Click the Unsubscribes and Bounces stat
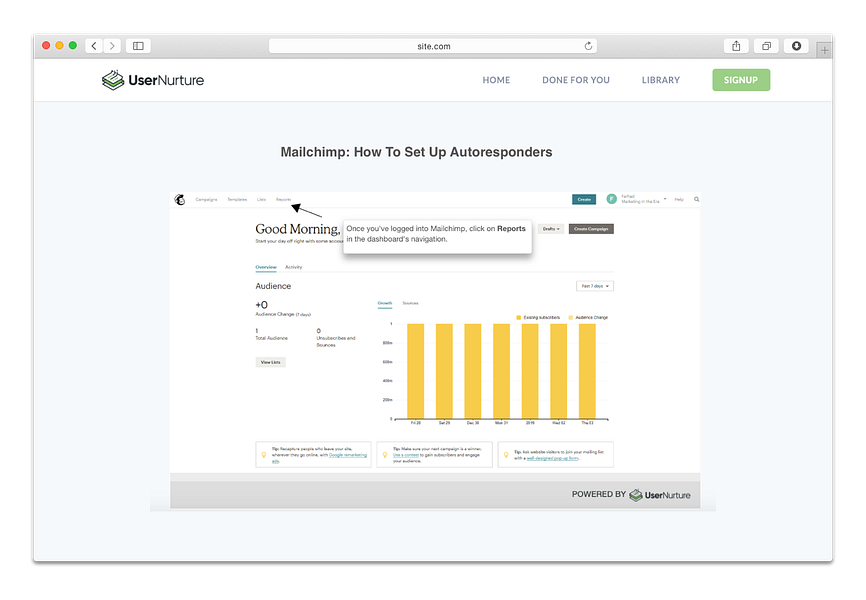 coord(336,338)
